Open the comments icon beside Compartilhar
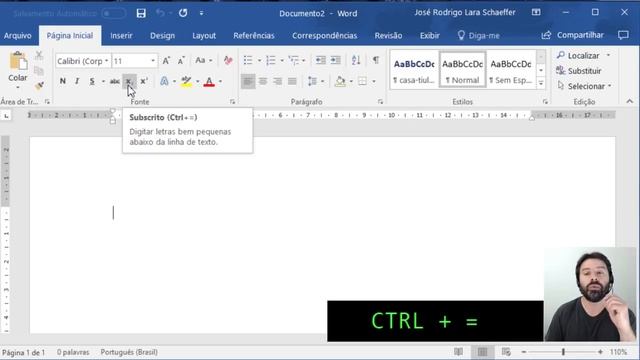 (623, 35)
